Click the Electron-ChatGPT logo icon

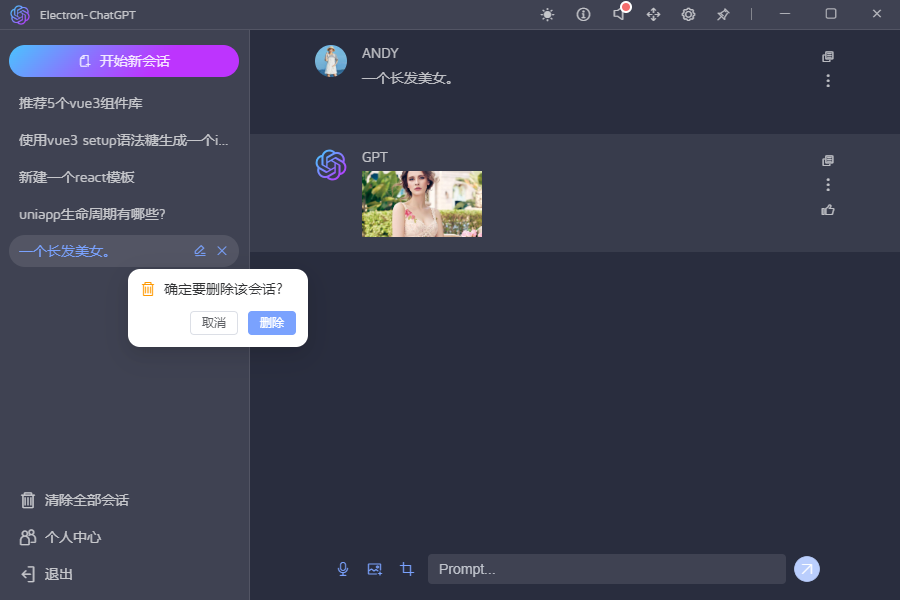coord(20,14)
